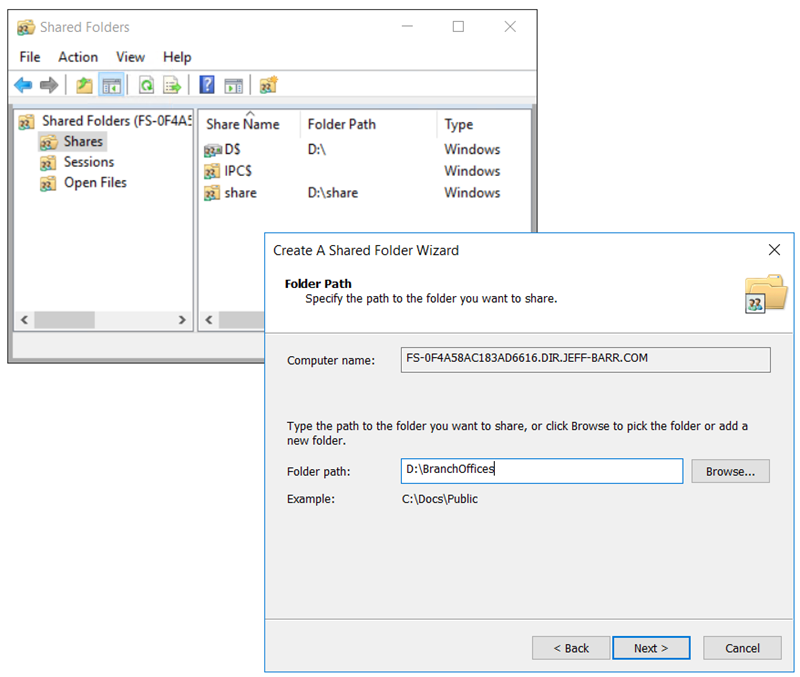The width and height of the screenshot is (800, 677).
Task: Click the blue Back arrow in toolbar
Action: (x=23, y=85)
